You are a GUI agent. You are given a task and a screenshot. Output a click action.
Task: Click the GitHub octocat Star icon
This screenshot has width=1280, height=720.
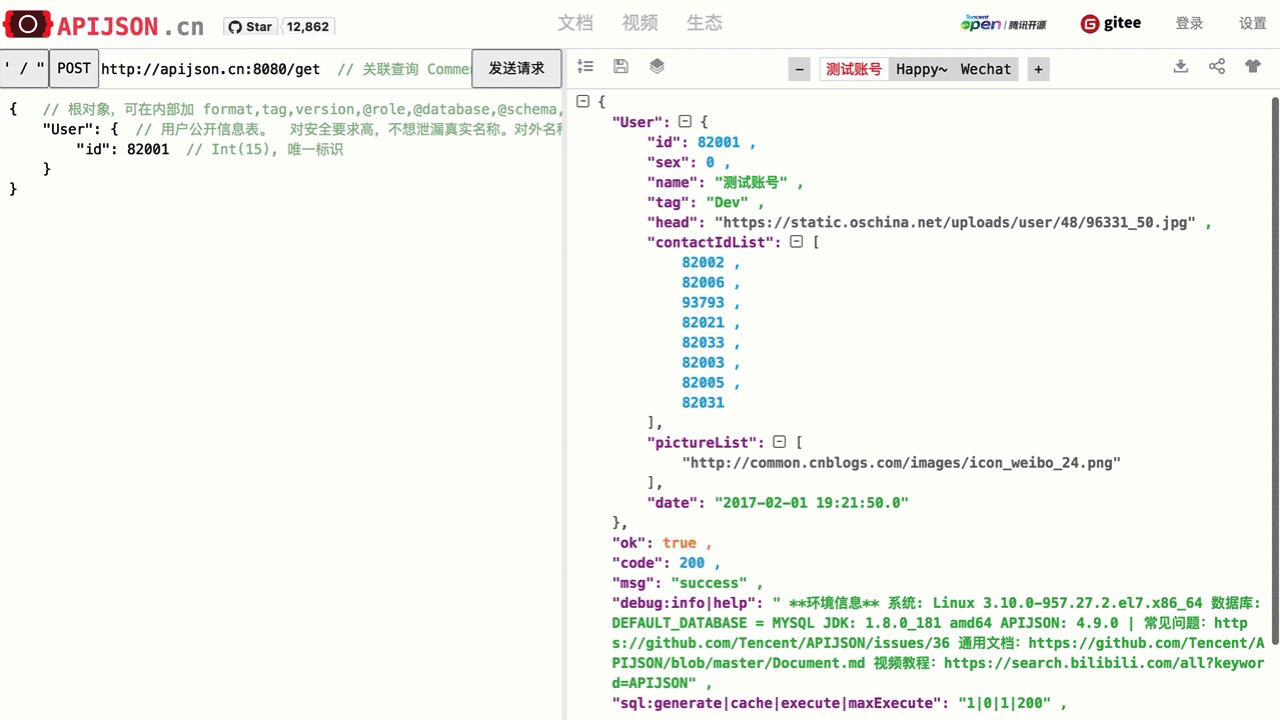(x=235, y=26)
